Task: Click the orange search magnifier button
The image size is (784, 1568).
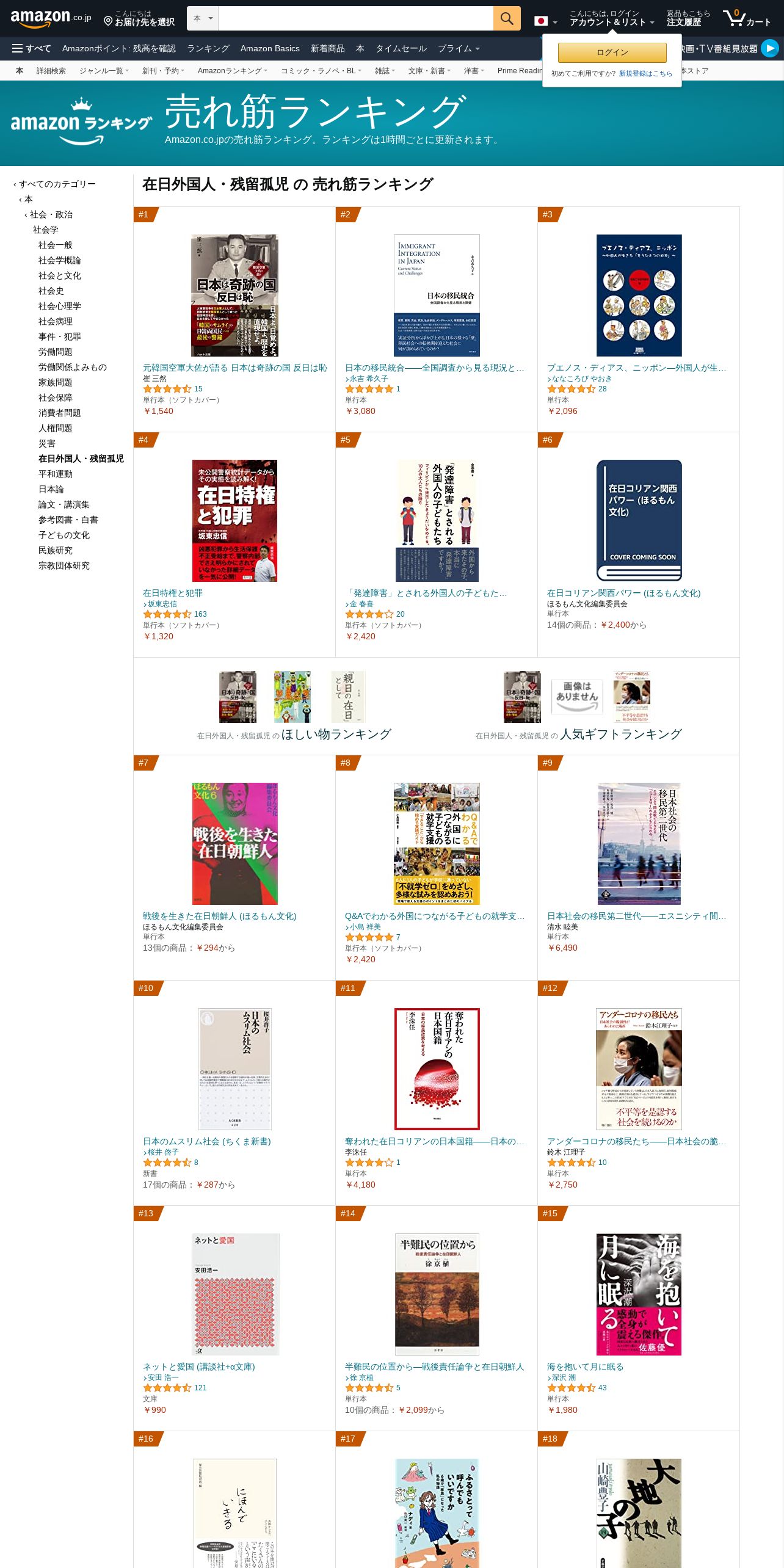Action: point(507,18)
